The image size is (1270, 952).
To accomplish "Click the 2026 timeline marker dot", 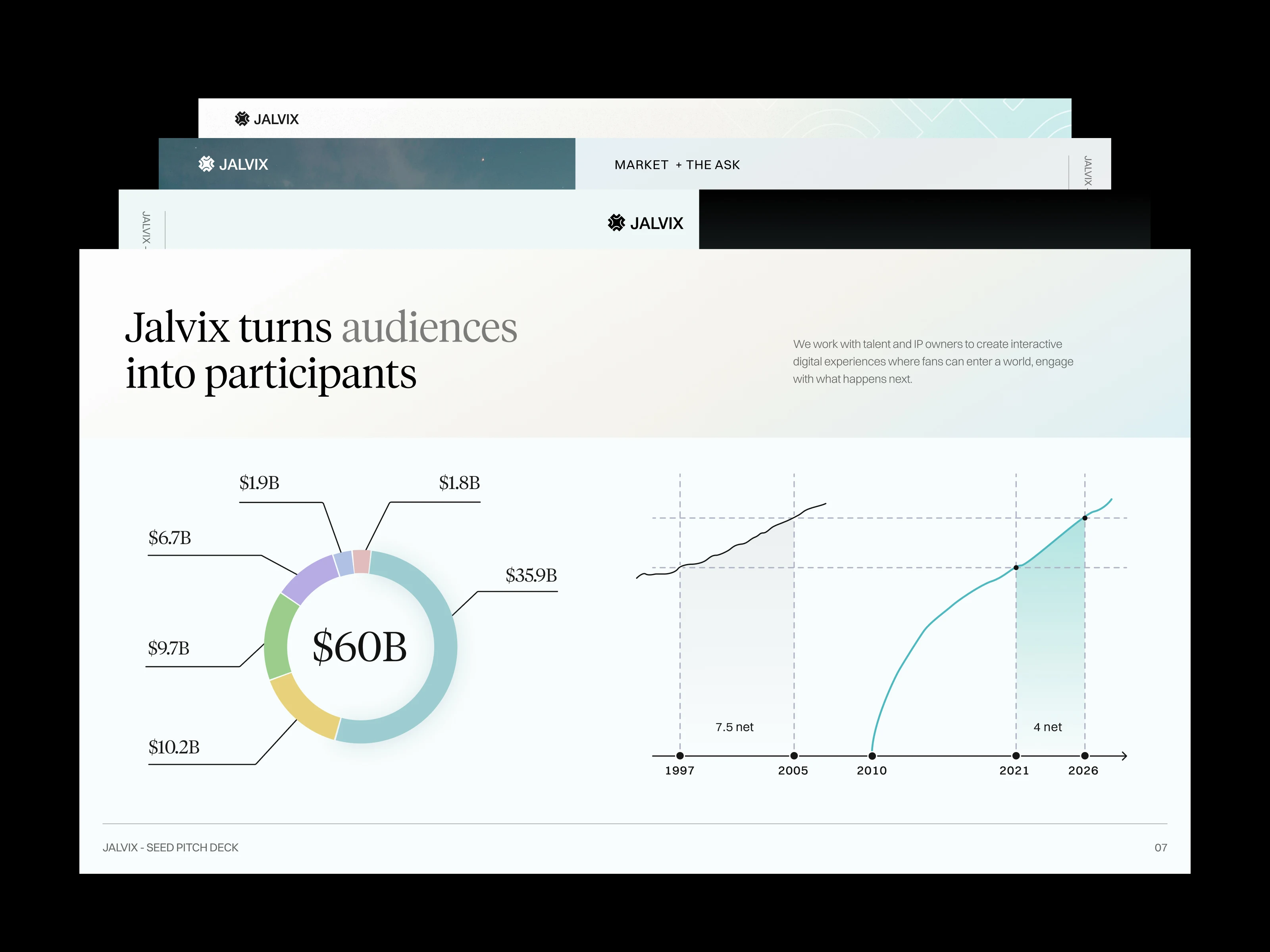I will click(1085, 756).
